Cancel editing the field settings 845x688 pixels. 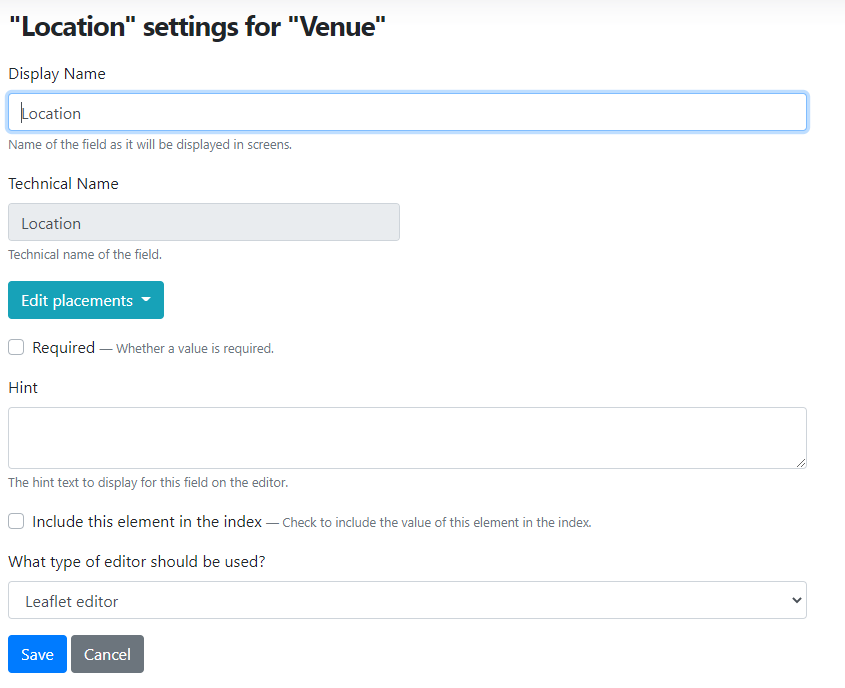coord(107,654)
